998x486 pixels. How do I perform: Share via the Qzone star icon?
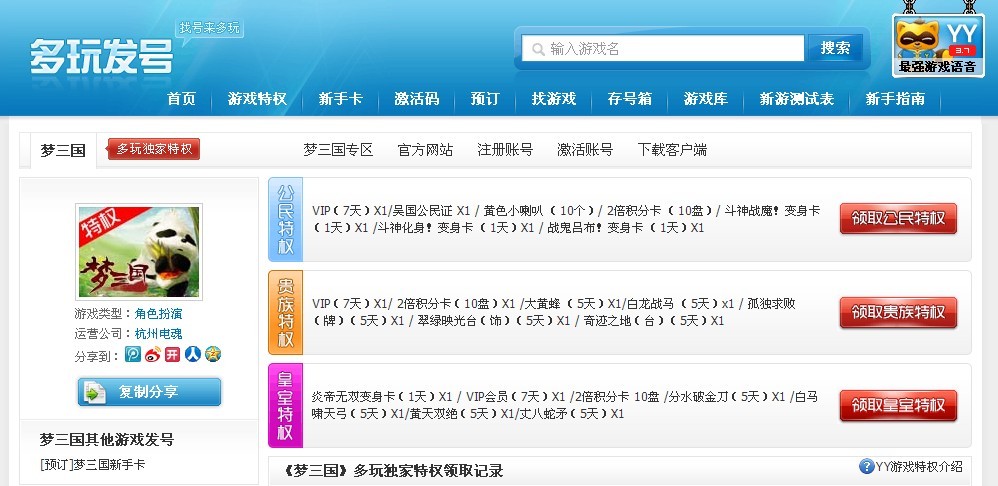[x=213, y=354]
